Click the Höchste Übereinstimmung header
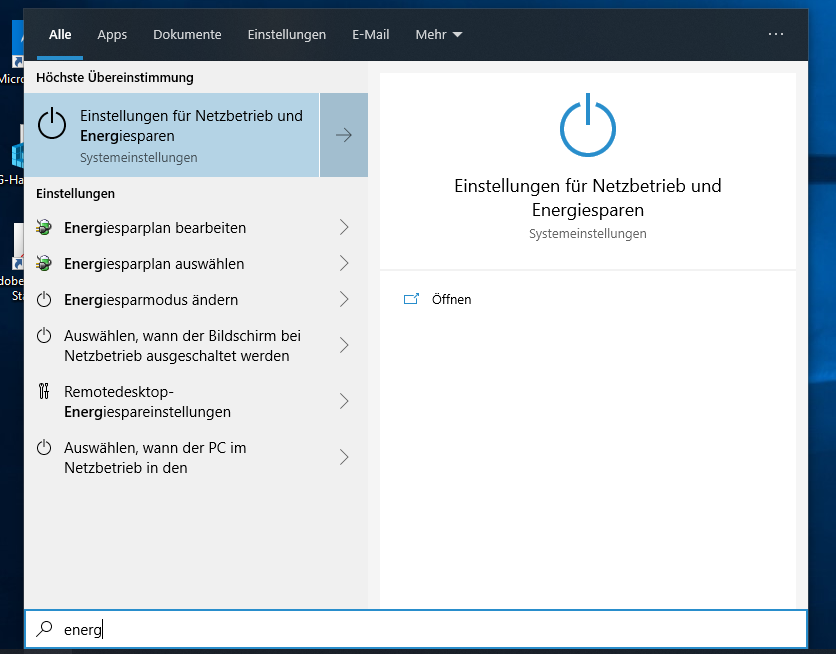 click(115, 77)
